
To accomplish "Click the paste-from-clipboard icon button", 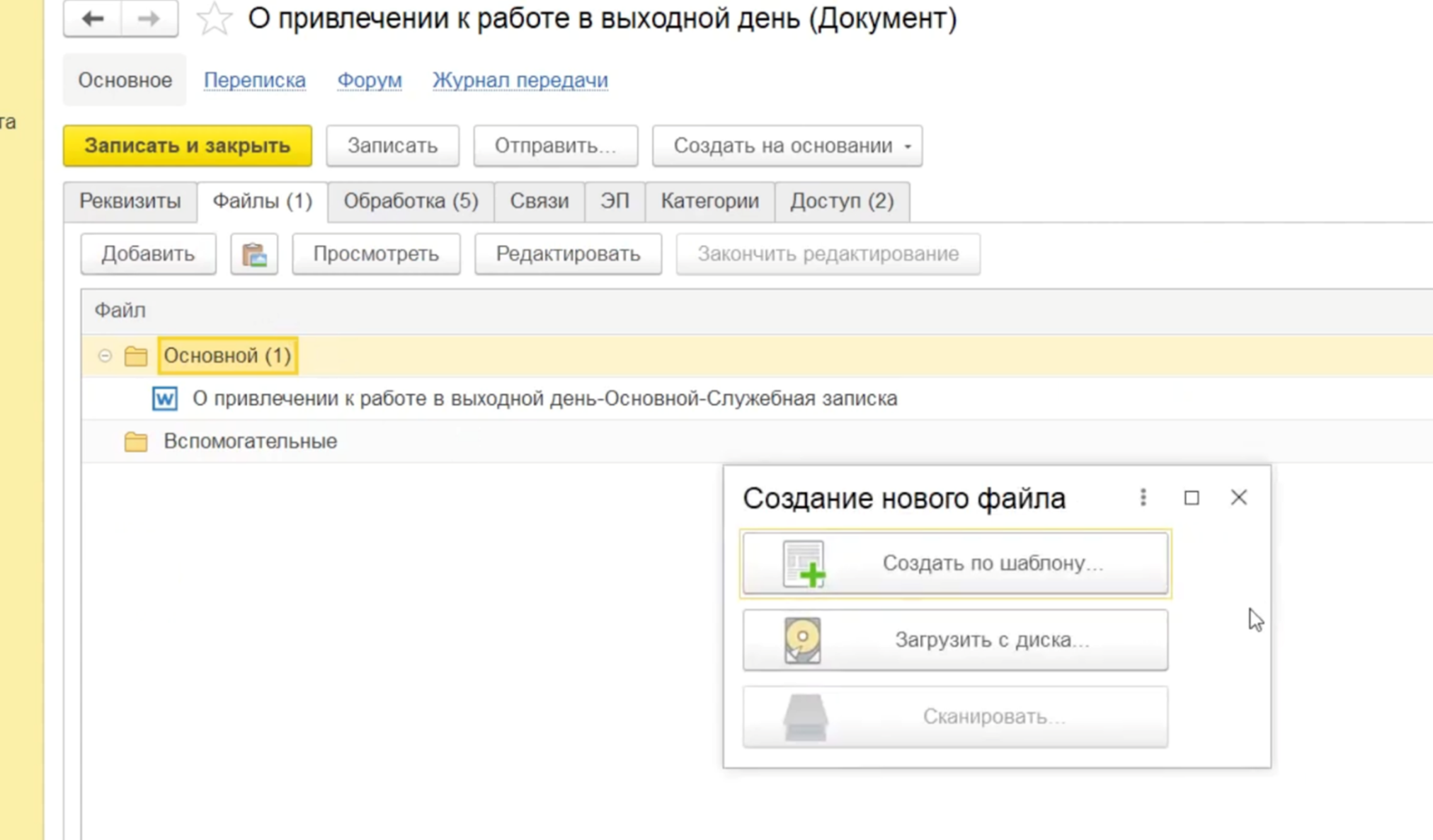I will (x=254, y=254).
